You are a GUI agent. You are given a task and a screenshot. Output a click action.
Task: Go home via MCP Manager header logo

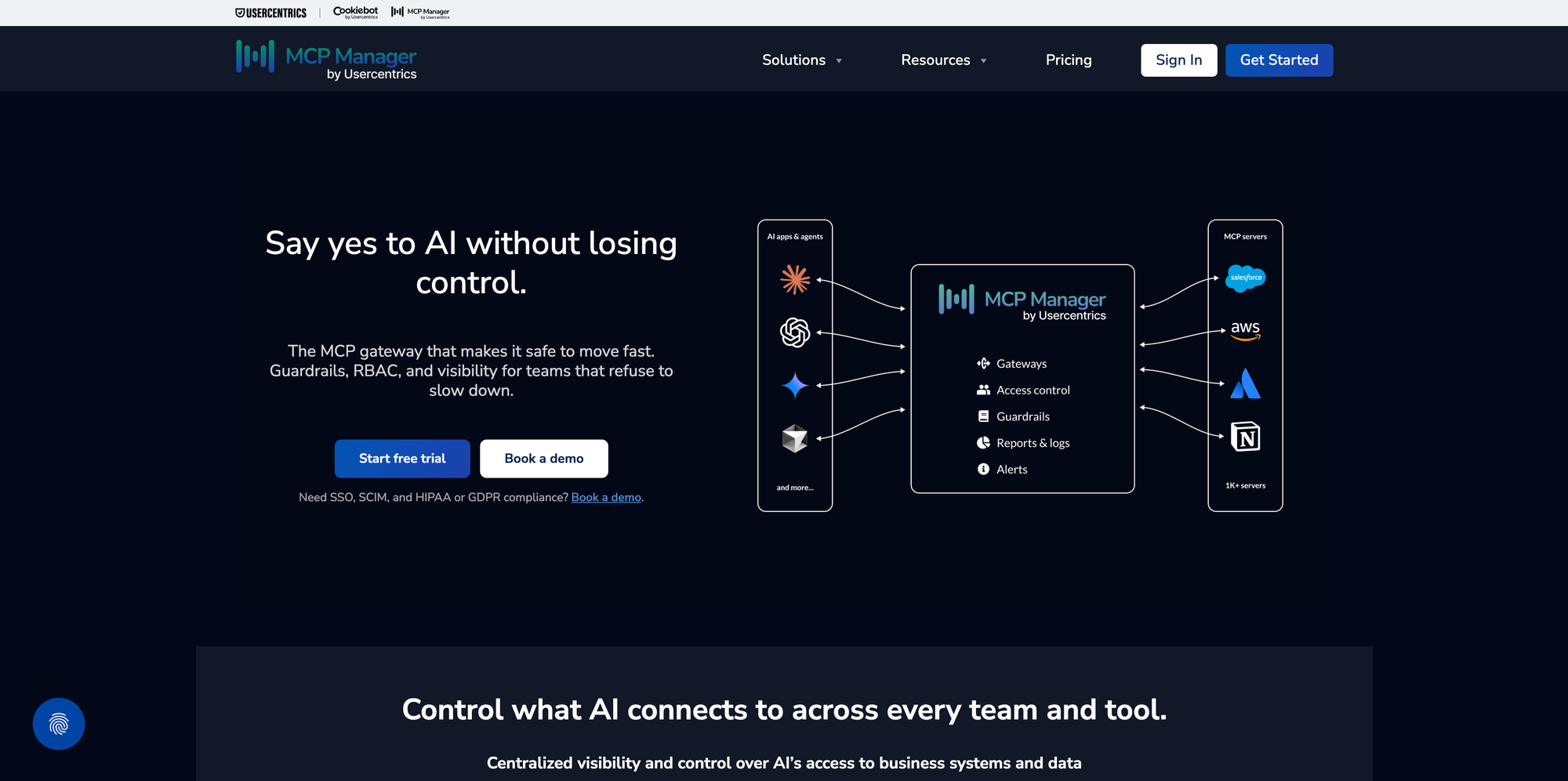click(326, 60)
